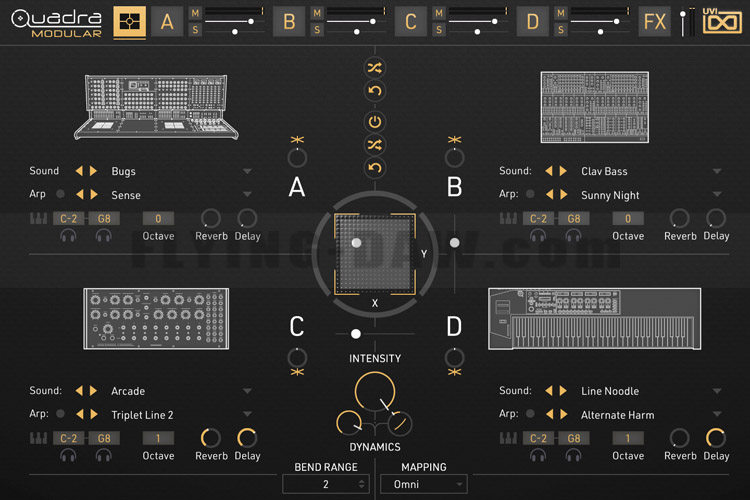Click the asterisk icon above layer A
Screen dimensions: 750x500
pyautogui.click(x=297, y=140)
